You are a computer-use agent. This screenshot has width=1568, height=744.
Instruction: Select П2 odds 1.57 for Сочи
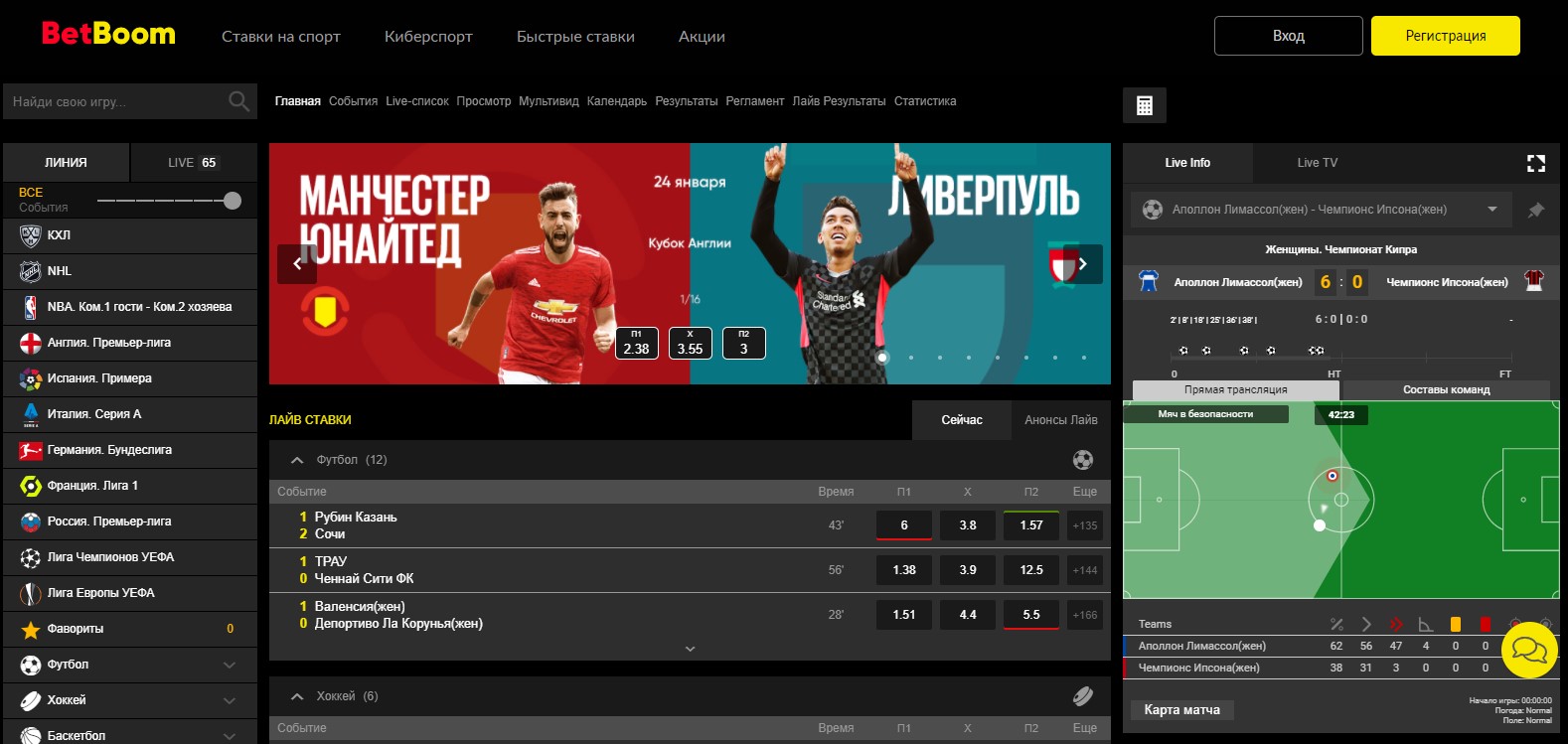click(1031, 525)
